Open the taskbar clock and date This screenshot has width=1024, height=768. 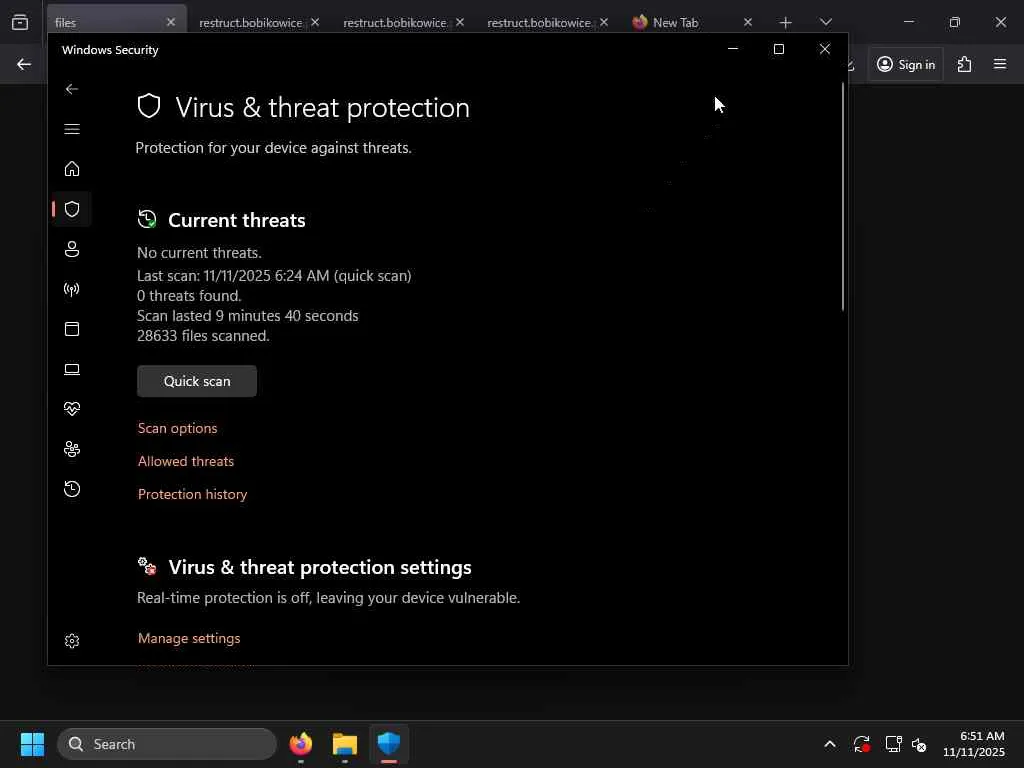(974, 744)
